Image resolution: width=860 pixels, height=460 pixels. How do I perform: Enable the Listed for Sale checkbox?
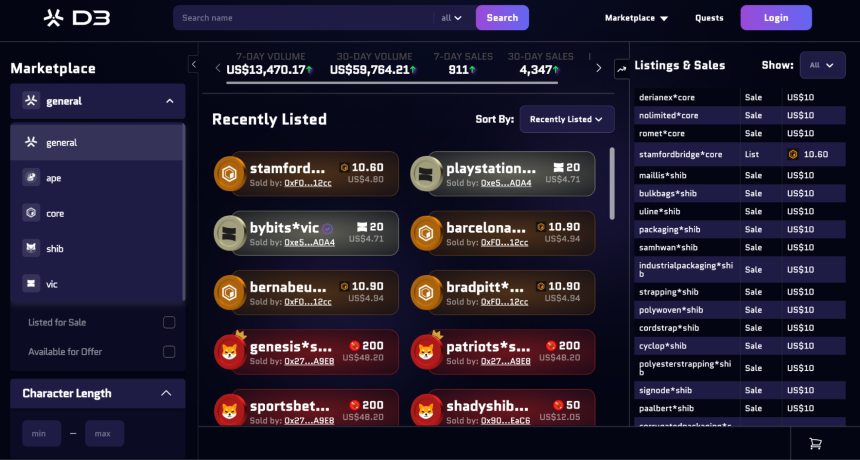coord(169,322)
